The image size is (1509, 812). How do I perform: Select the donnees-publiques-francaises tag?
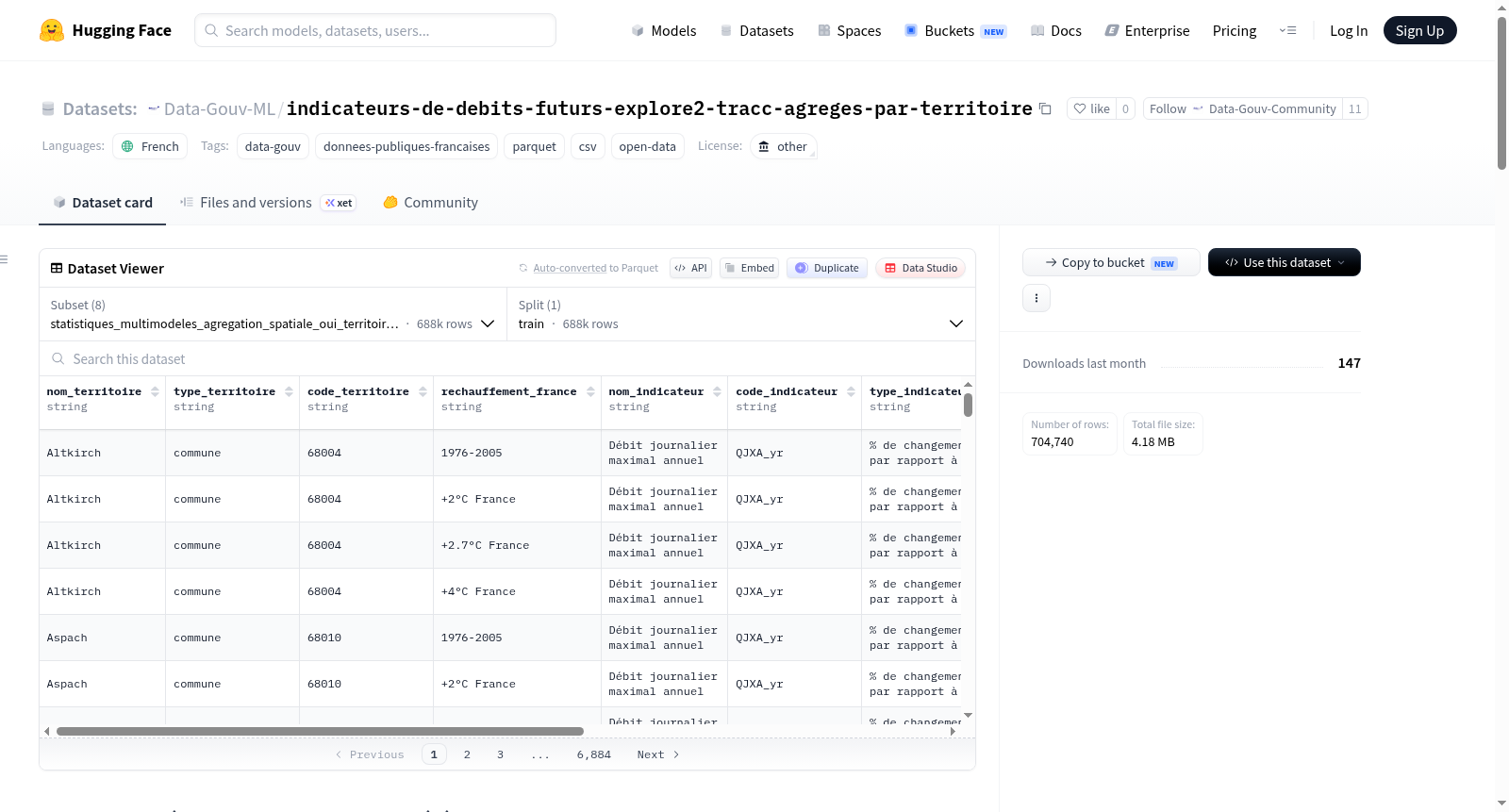406,146
